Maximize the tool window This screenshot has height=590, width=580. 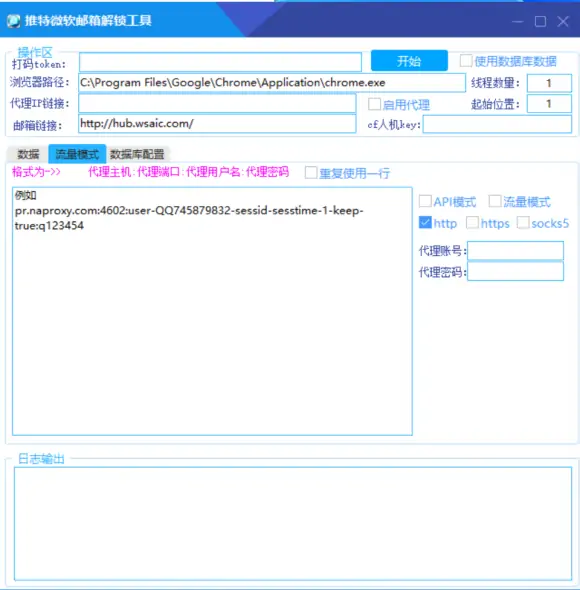540,21
